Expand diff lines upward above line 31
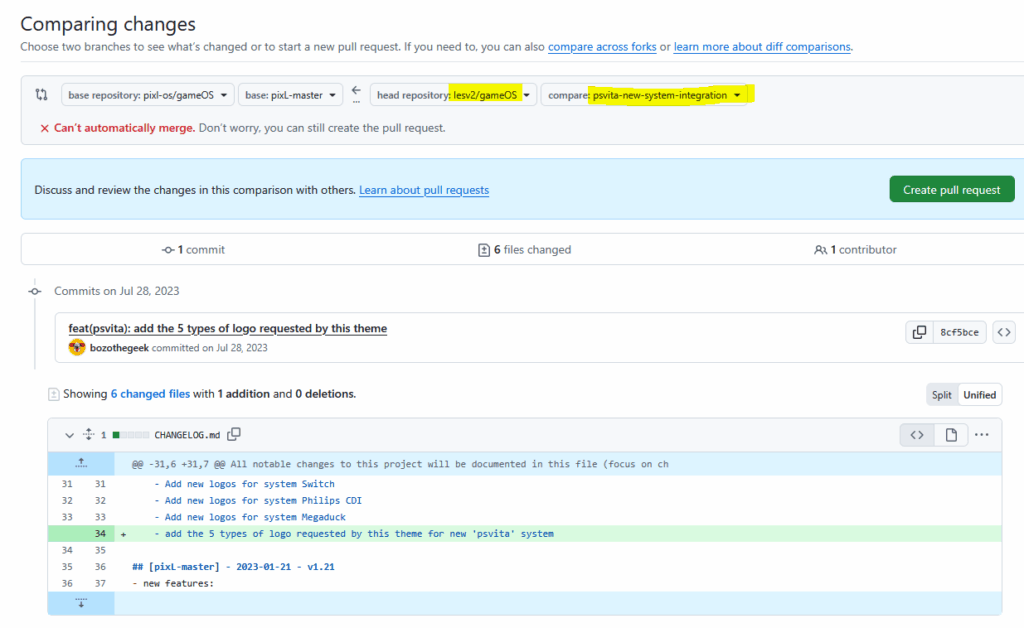Image resolution: width=1024 pixels, height=628 pixels. (x=81, y=463)
